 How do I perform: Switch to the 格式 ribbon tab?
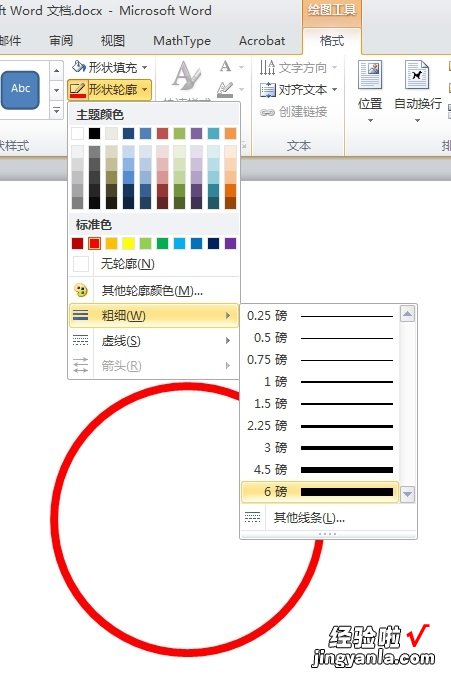click(x=332, y=40)
